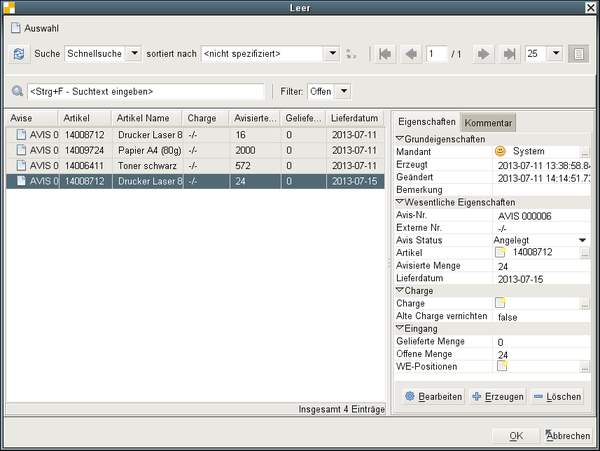Click the Auswahl document icon
This screenshot has width=600, height=451.
click(15, 28)
